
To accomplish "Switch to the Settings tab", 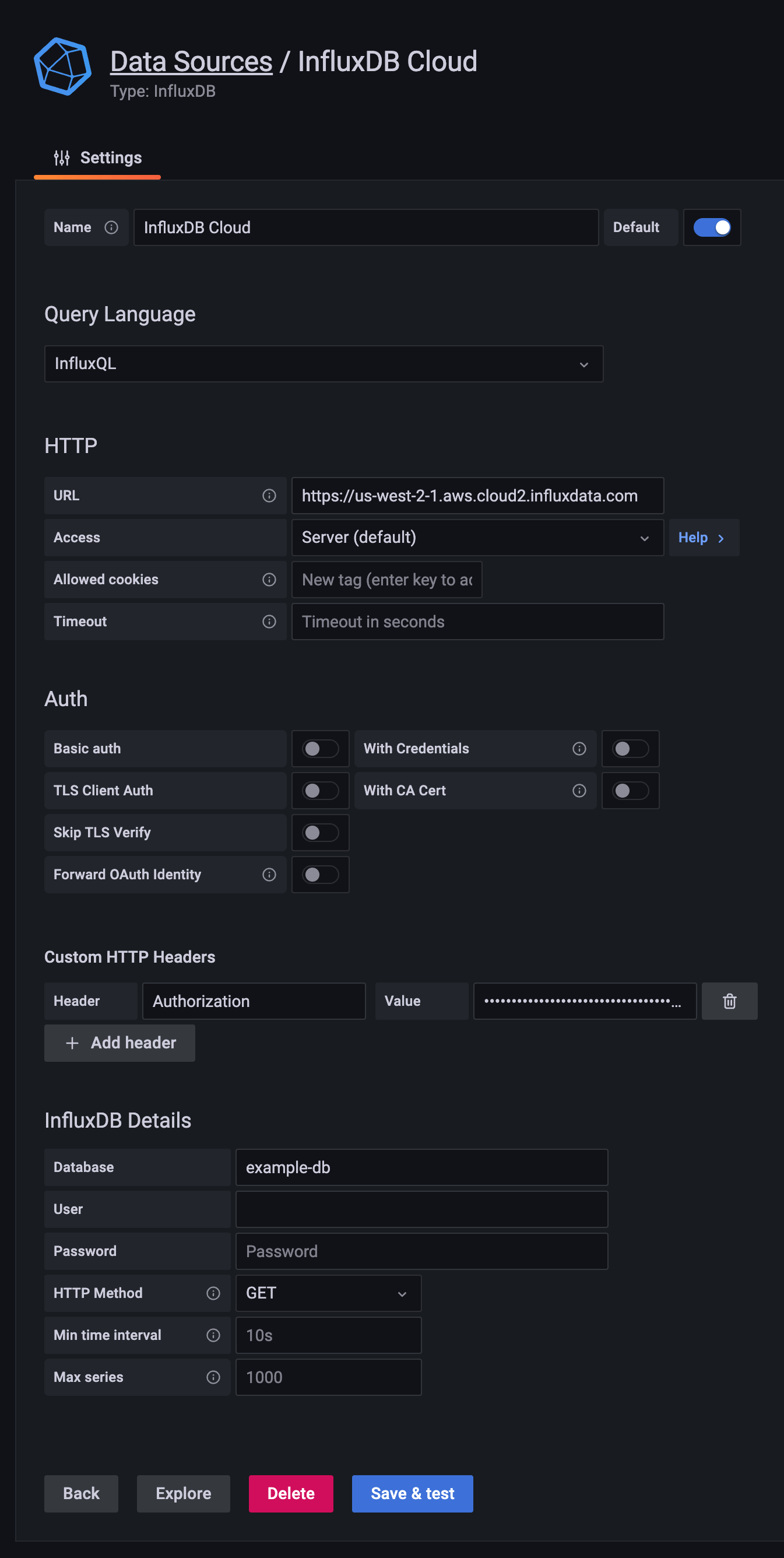I will pos(97,159).
